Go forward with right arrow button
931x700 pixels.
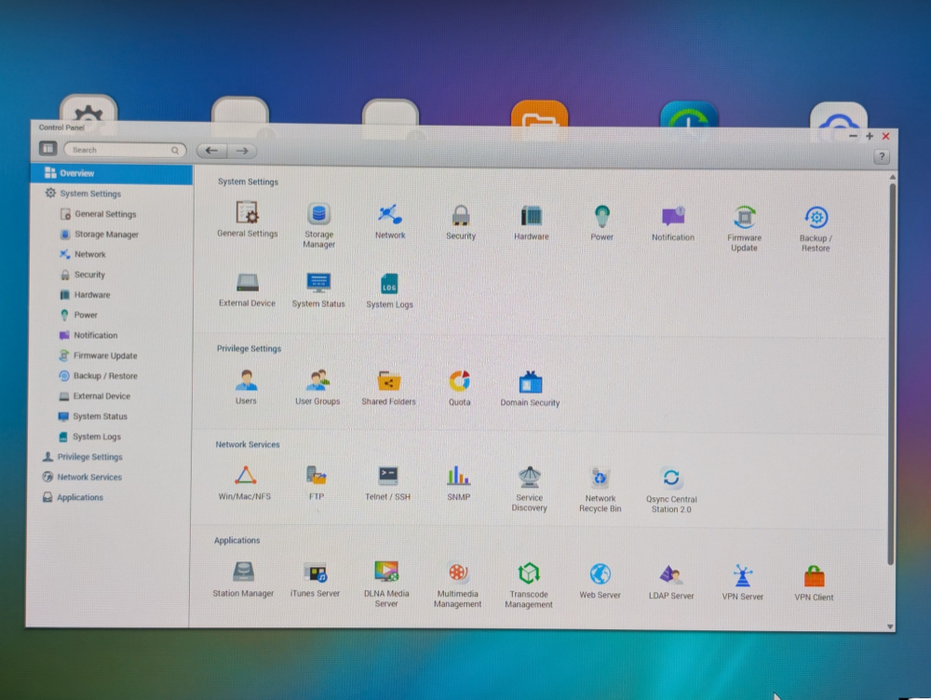pyautogui.click(x=242, y=151)
